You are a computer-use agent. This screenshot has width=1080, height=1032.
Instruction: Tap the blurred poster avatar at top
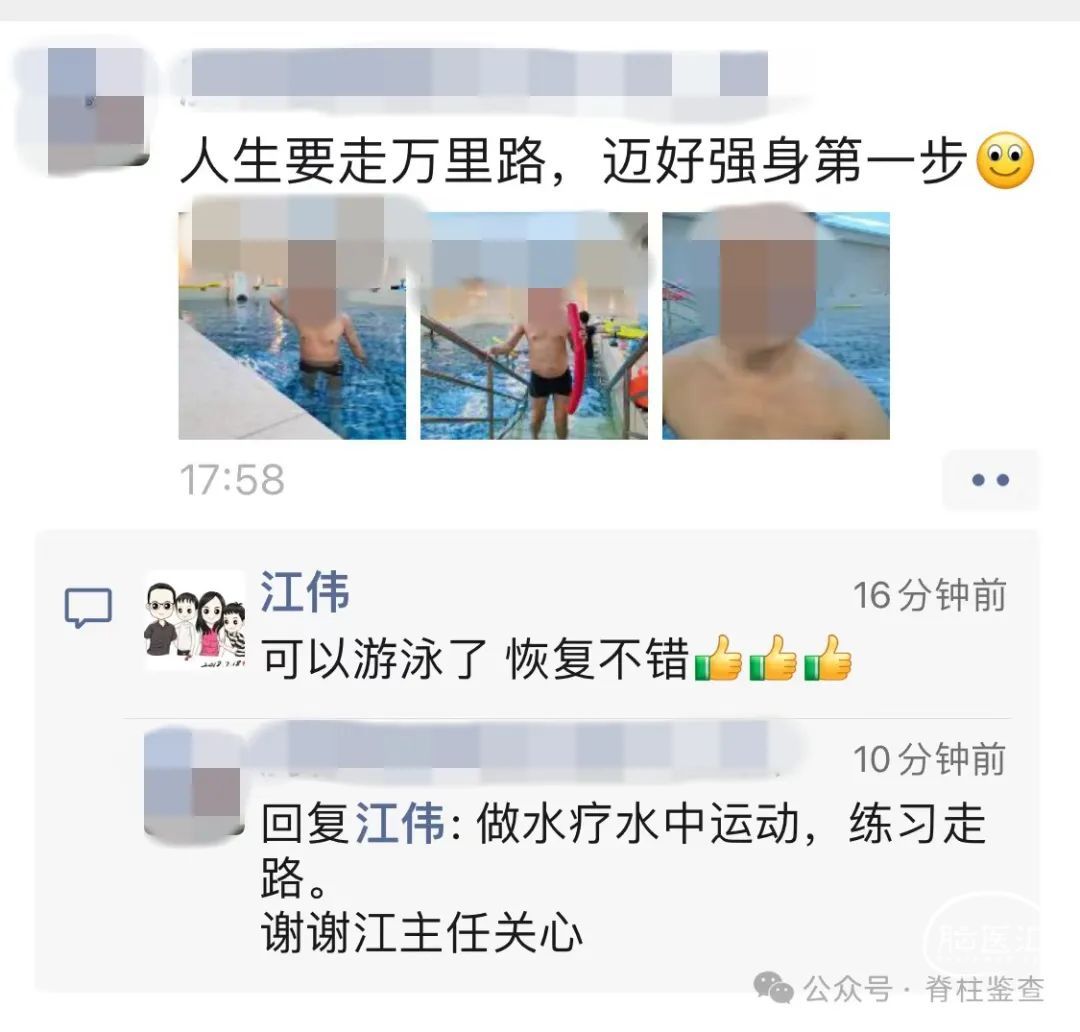96,110
